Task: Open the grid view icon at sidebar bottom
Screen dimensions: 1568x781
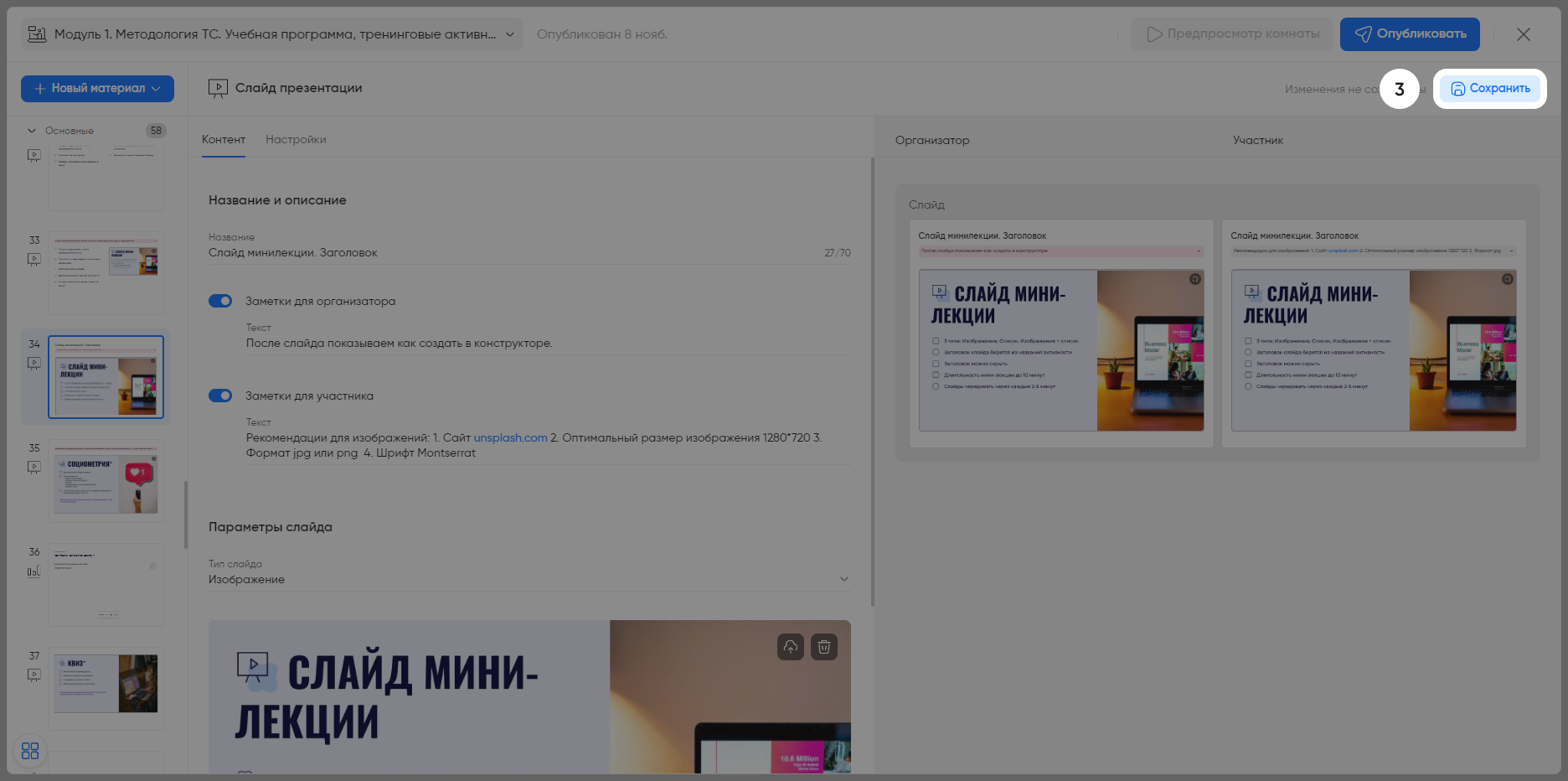Action: coord(30,751)
